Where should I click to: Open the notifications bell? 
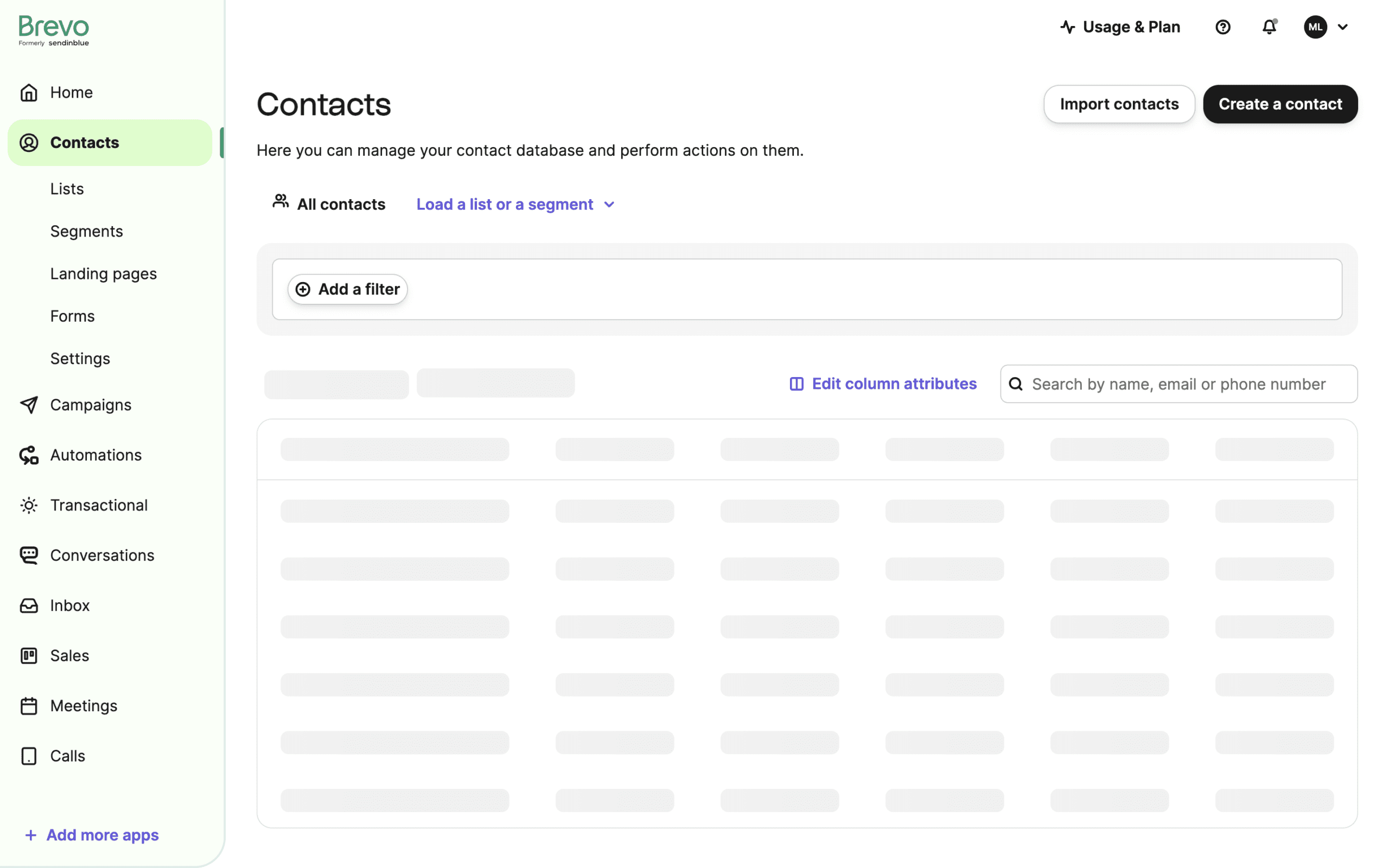(1269, 27)
